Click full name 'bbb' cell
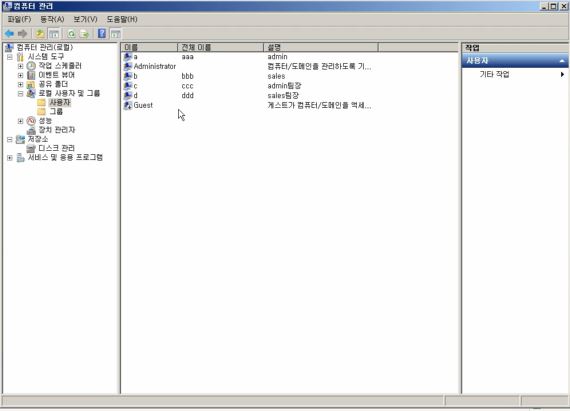Image resolution: width=570 pixels, height=411 pixels. tap(188, 76)
